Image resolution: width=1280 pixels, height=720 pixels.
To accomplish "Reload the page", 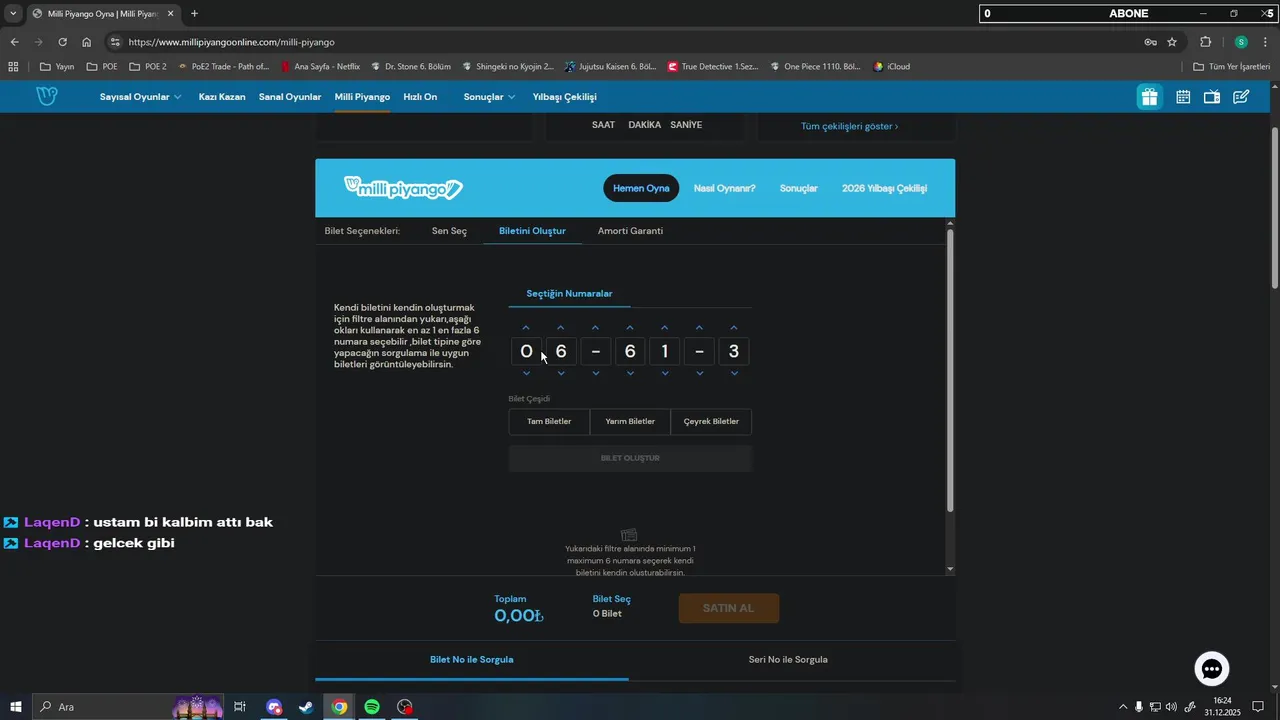I will [62, 42].
